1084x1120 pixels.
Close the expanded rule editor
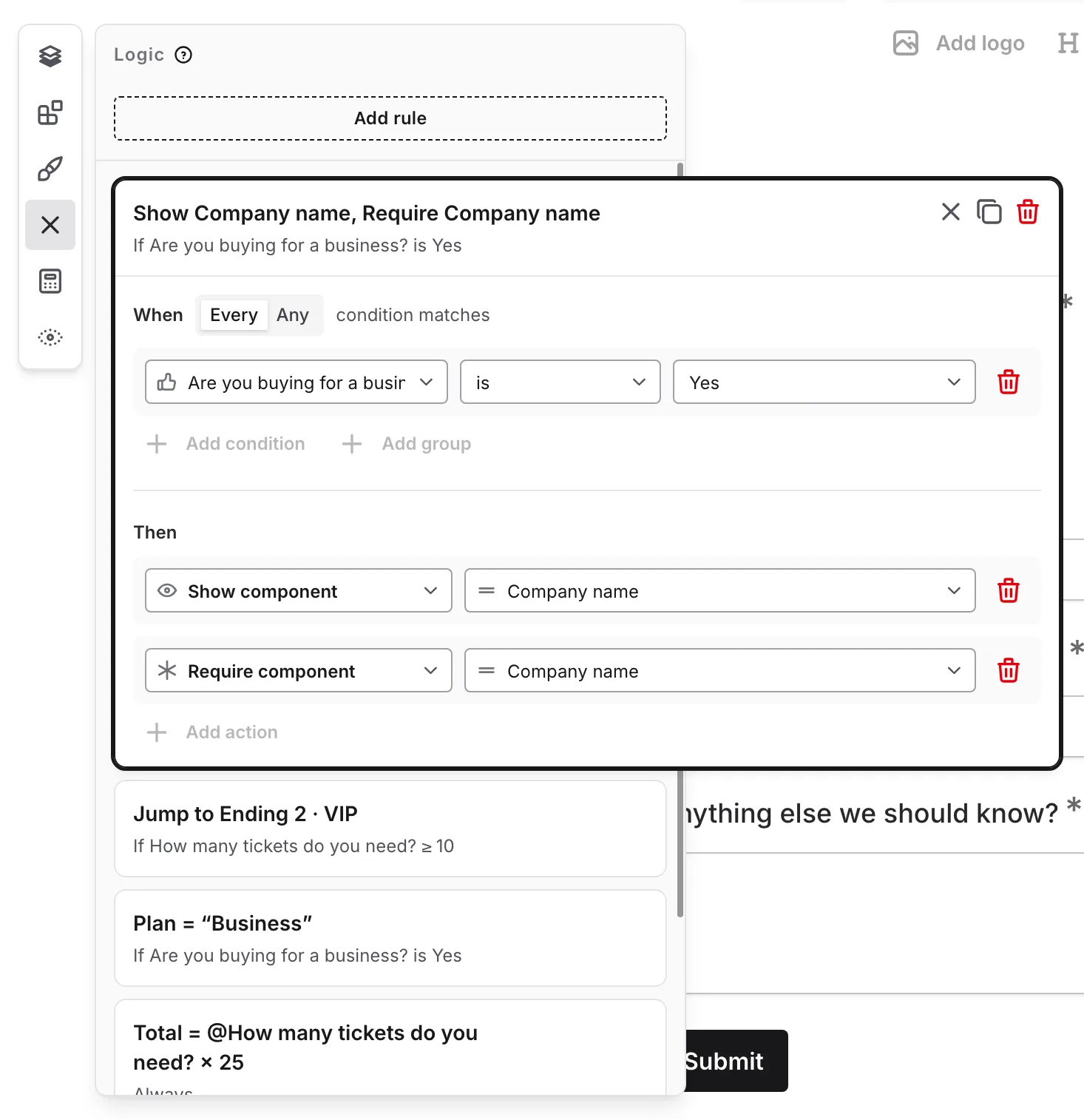[951, 212]
